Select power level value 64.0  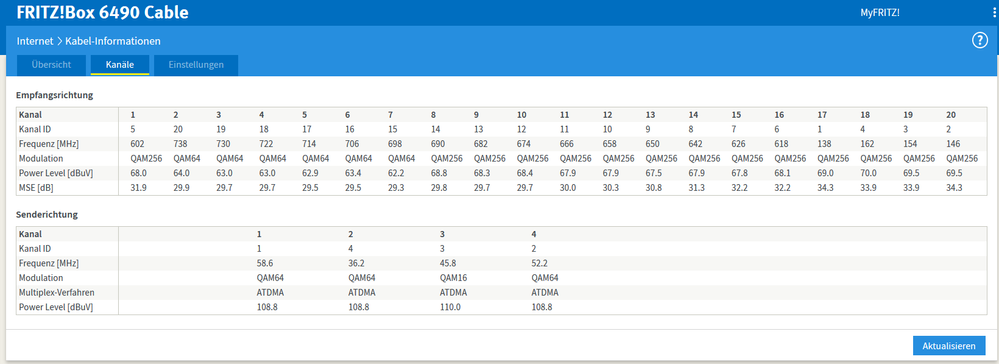pyautogui.click(x=181, y=173)
